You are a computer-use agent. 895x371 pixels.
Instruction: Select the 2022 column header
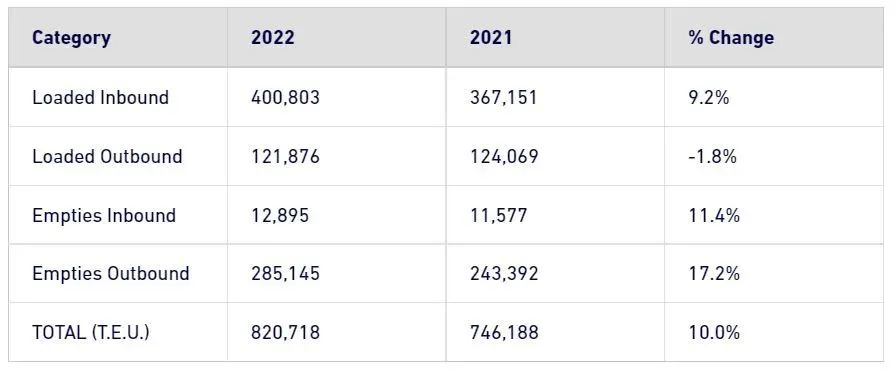click(273, 38)
